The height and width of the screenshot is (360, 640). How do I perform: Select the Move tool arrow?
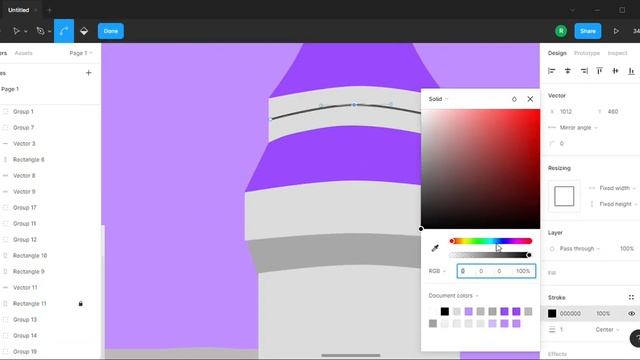(x=16, y=31)
